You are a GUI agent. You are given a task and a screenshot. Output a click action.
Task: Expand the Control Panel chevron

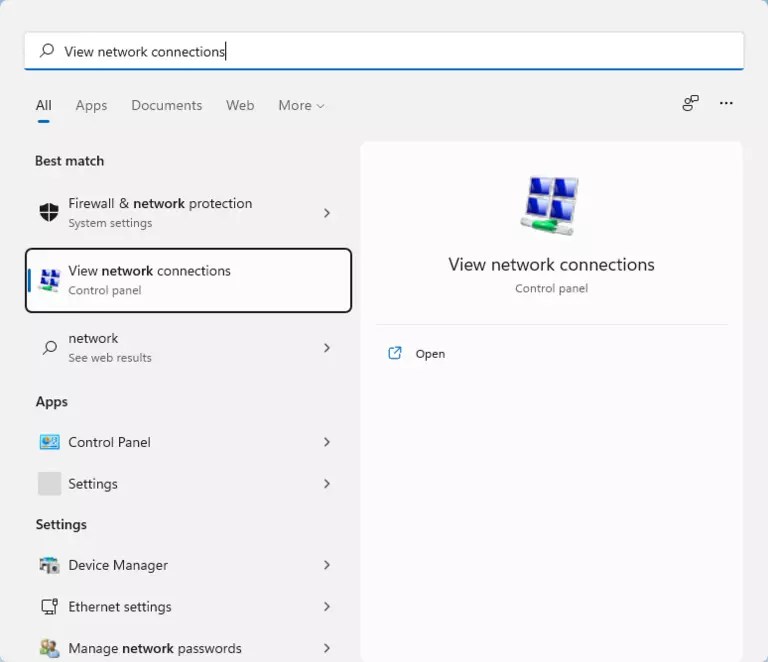pos(327,442)
